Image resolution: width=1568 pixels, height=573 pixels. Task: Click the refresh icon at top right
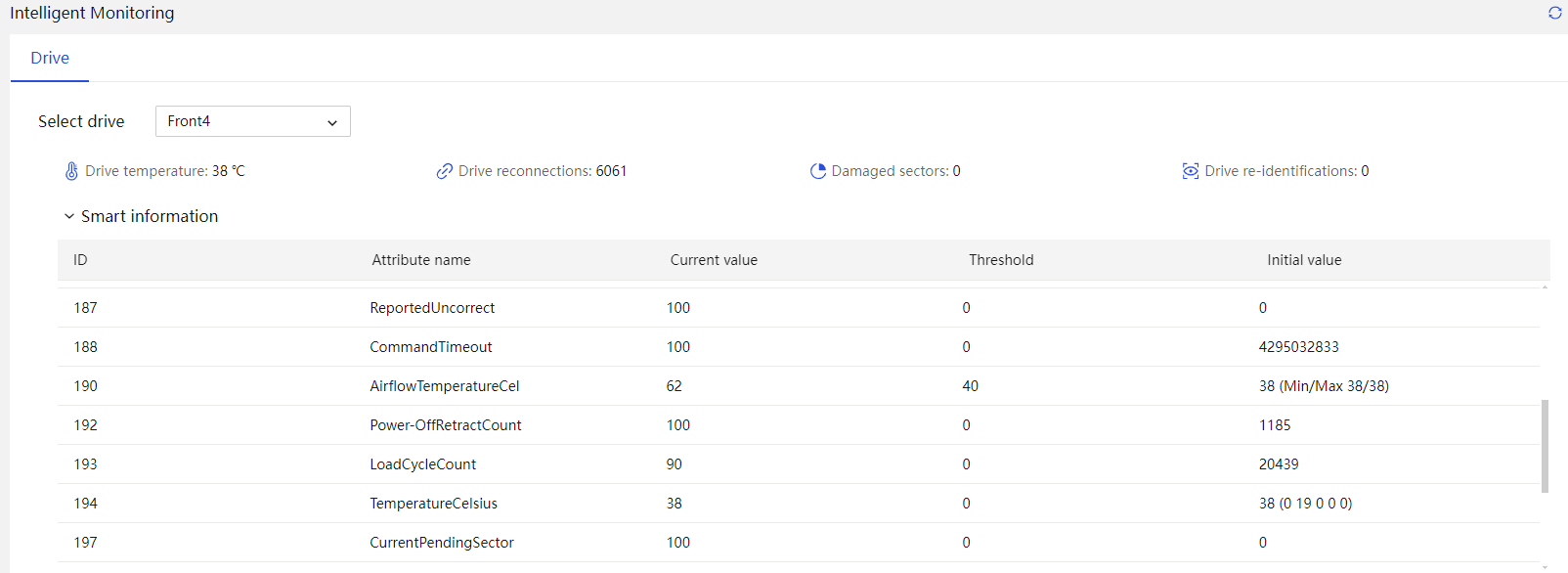tap(1554, 13)
